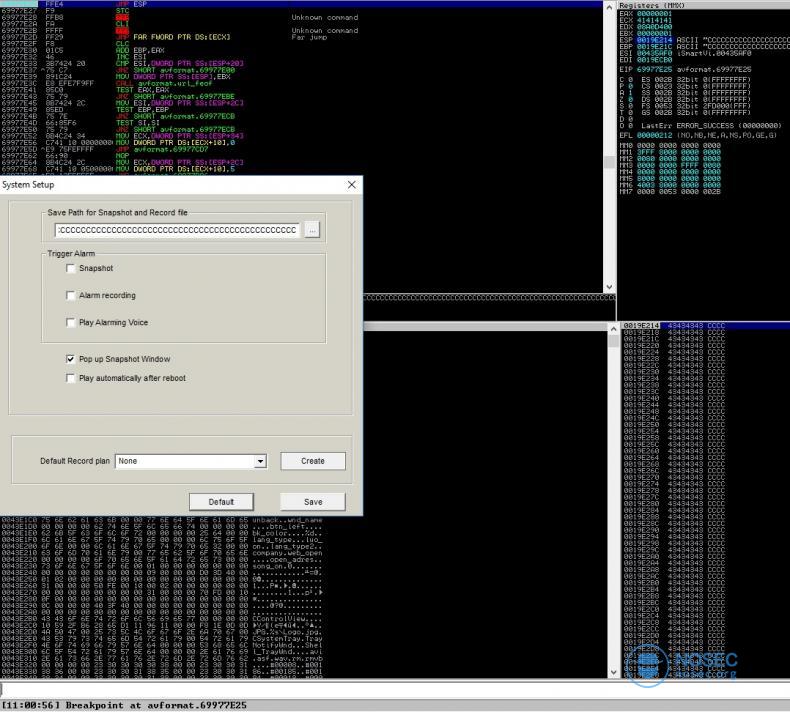Check the Snapshot trigger alarm checkbox
The height and width of the screenshot is (712, 790).
[x=71, y=269]
